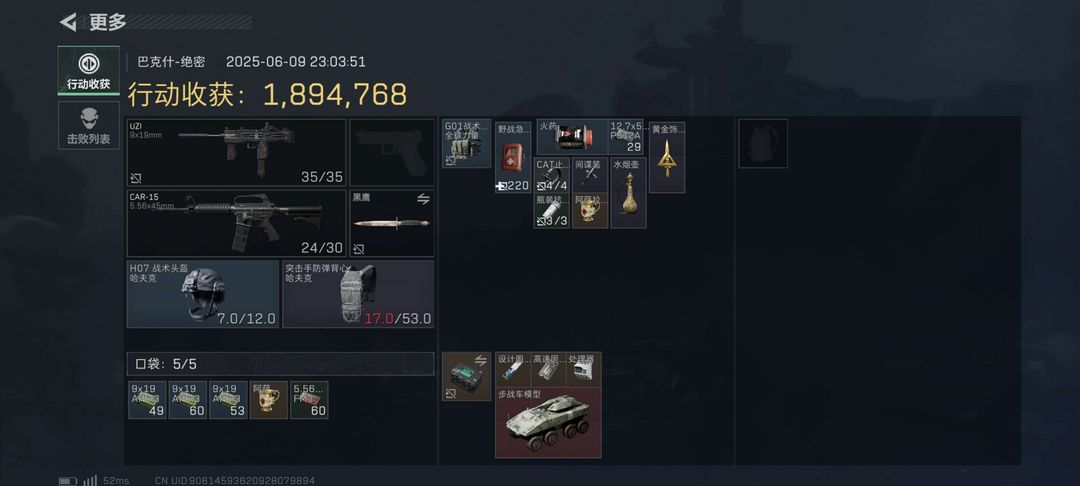The width and height of the screenshot is (1080, 486).
Task: Select the 火药 gunpowder item
Action: [x=572, y=136]
